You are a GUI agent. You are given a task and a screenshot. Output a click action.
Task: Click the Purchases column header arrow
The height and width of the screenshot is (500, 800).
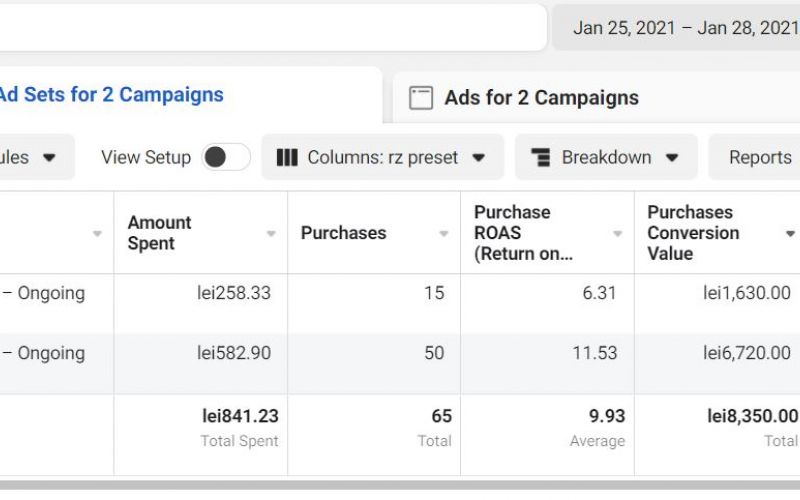(x=444, y=234)
